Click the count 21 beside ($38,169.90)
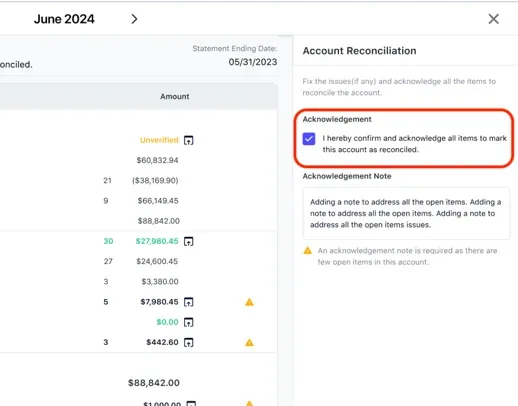The width and height of the screenshot is (518, 406). [107, 181]
